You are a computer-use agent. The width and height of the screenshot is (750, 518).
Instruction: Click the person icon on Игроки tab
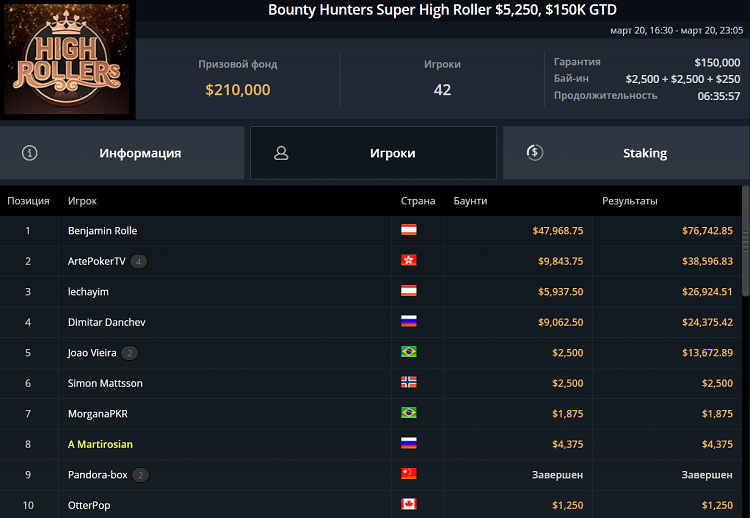(281, 153)
